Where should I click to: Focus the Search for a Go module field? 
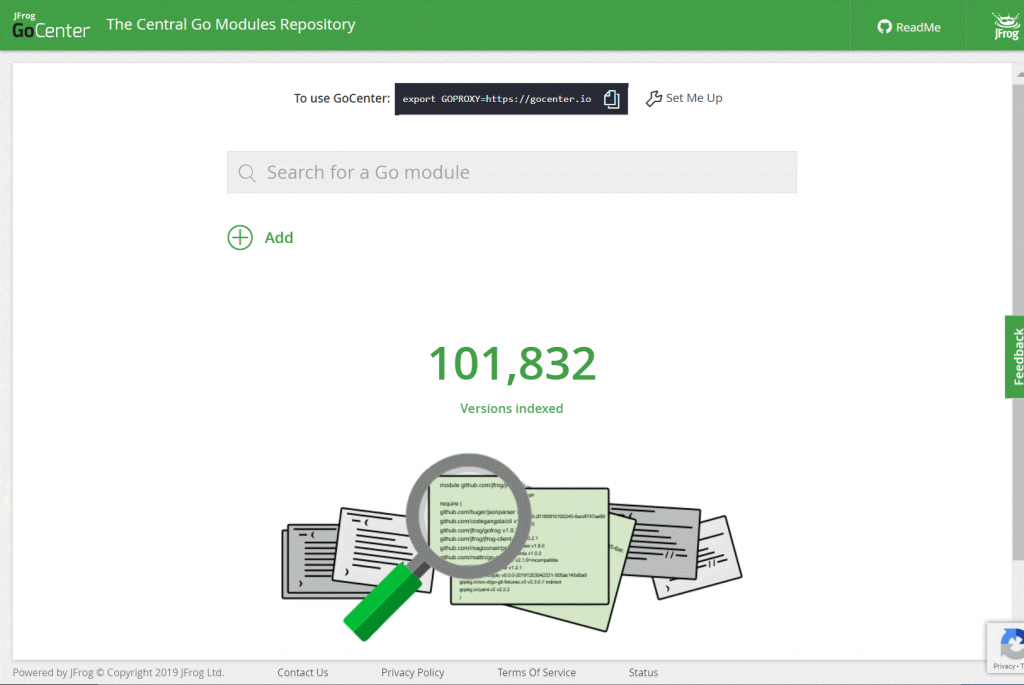coord(512,172)
